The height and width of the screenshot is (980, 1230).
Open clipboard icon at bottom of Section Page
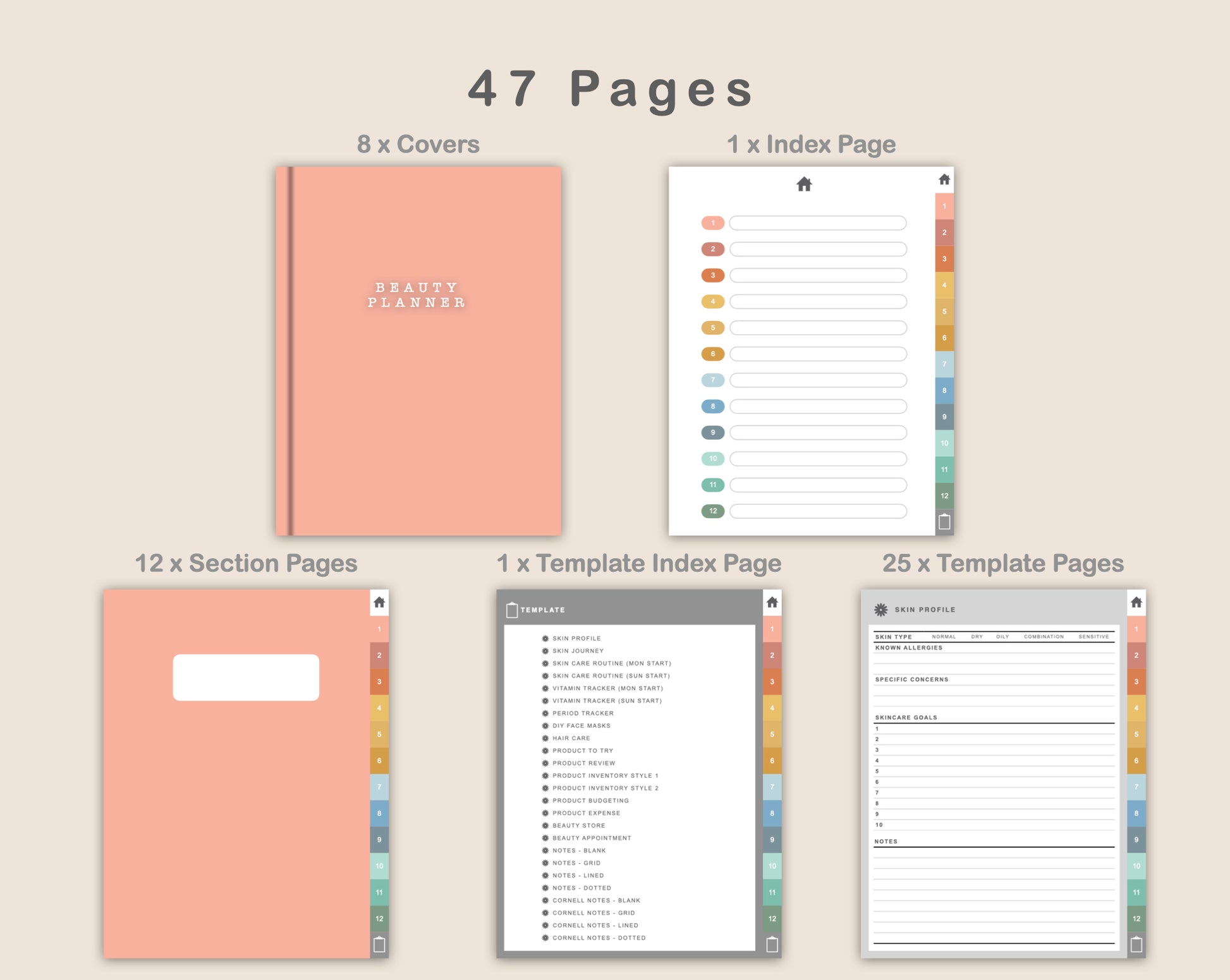(x=379, y=945)
